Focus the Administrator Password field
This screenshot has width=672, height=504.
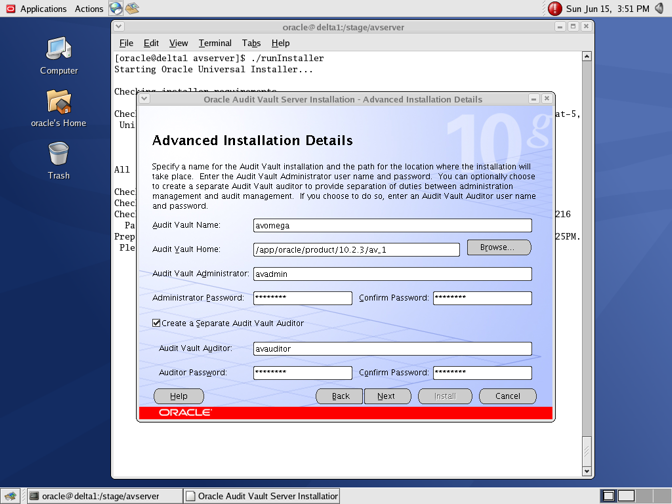[x=303, y=298]
